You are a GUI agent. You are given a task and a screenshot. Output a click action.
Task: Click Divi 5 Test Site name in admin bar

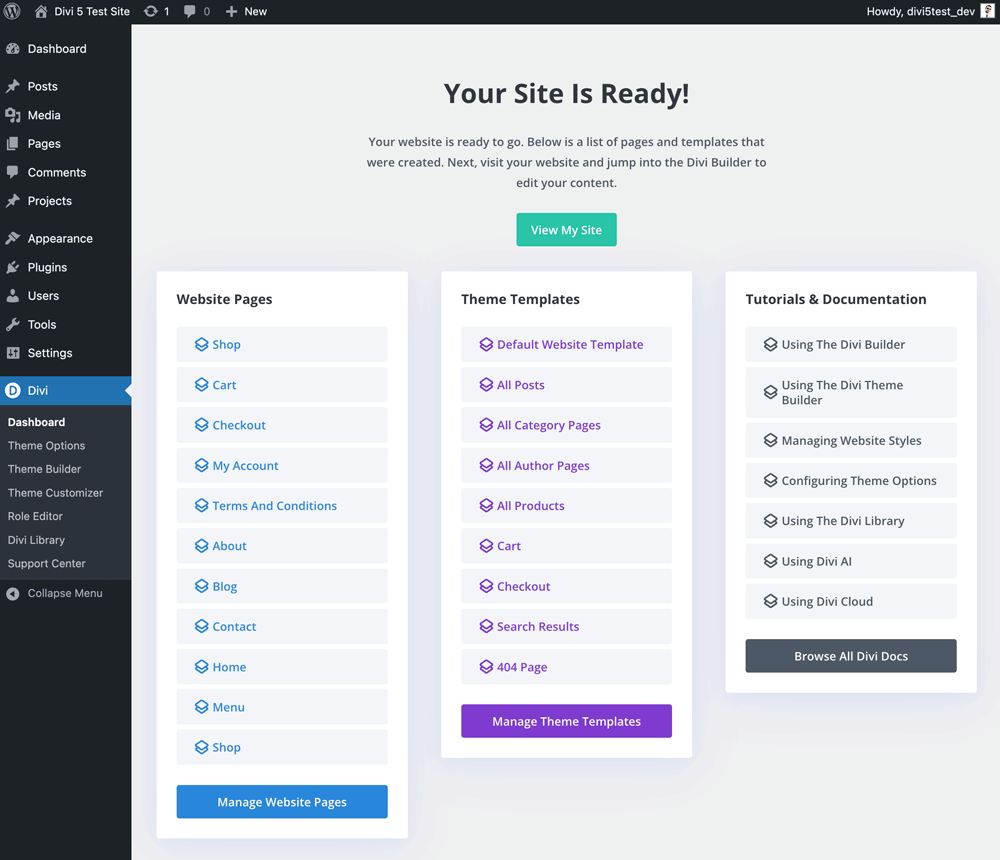click(x=92, y=11)
